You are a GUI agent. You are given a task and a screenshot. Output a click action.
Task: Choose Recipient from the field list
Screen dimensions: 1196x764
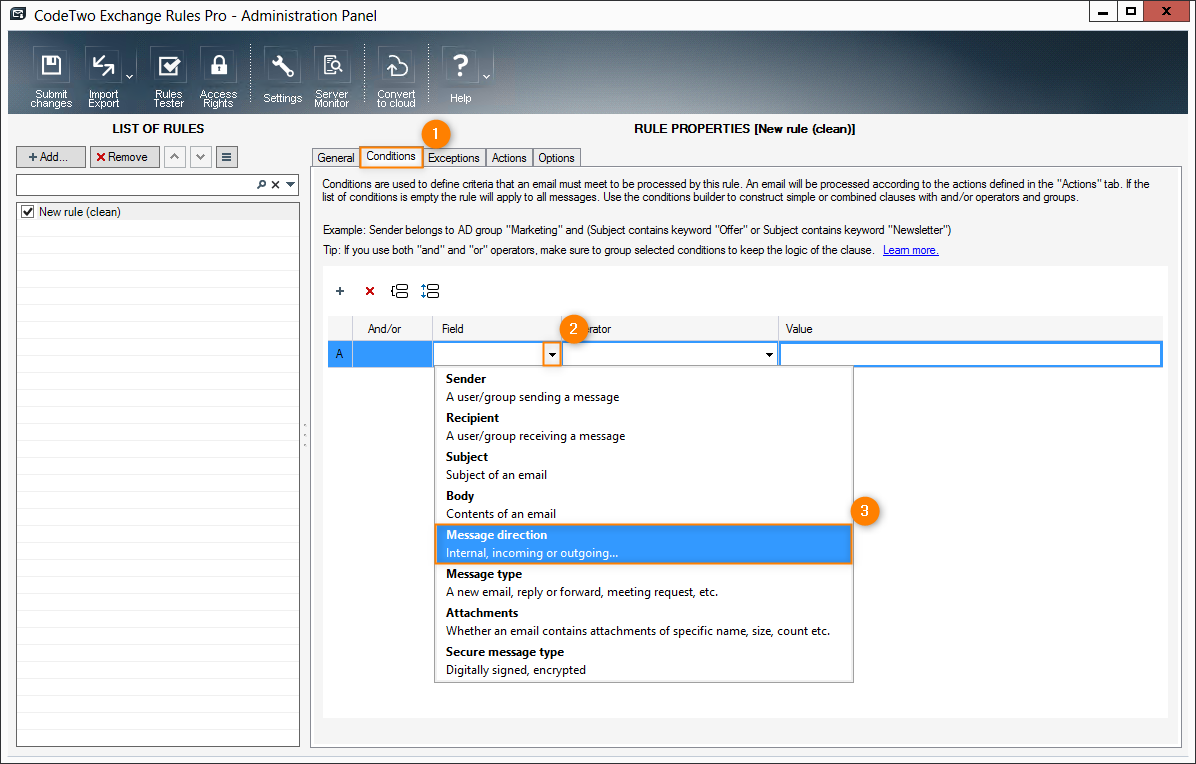coord(643,427)
